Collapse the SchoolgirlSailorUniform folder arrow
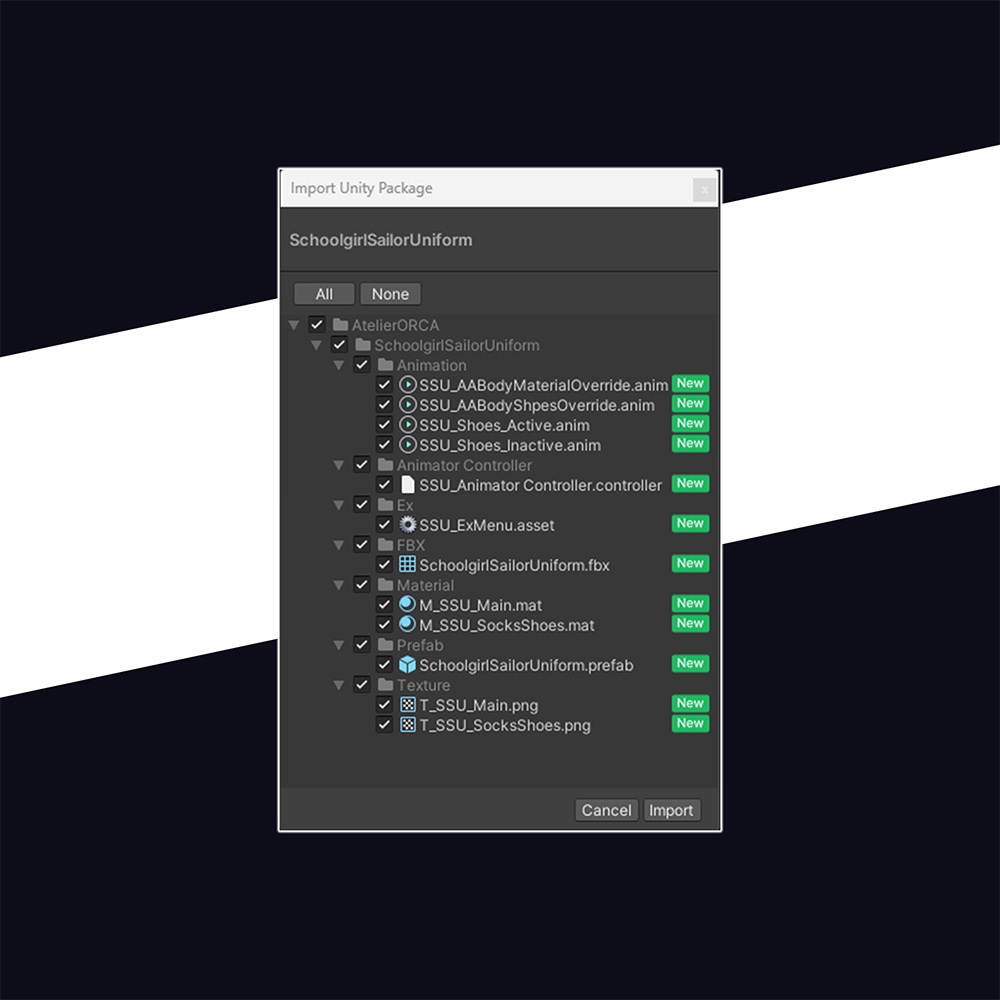 (x=316, y=345)
